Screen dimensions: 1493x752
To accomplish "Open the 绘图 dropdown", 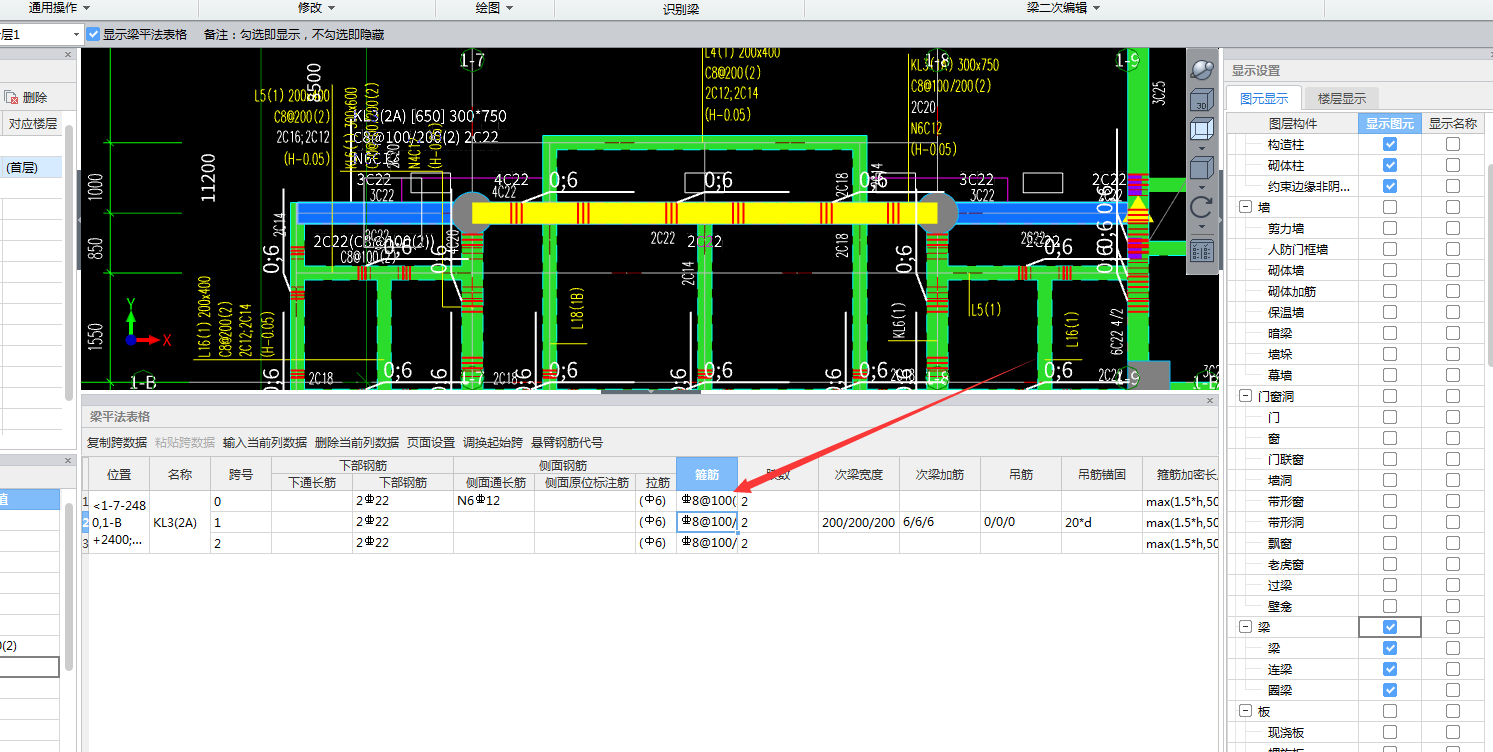I will [x=494, y=7].
